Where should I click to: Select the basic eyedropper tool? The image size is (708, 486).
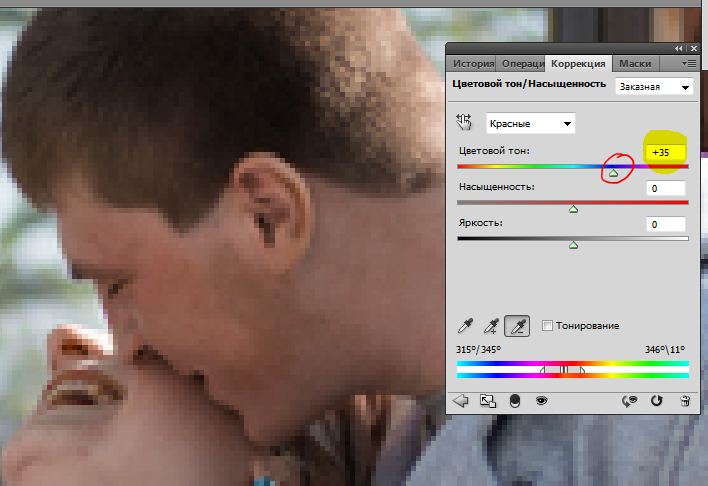[465, 325]
